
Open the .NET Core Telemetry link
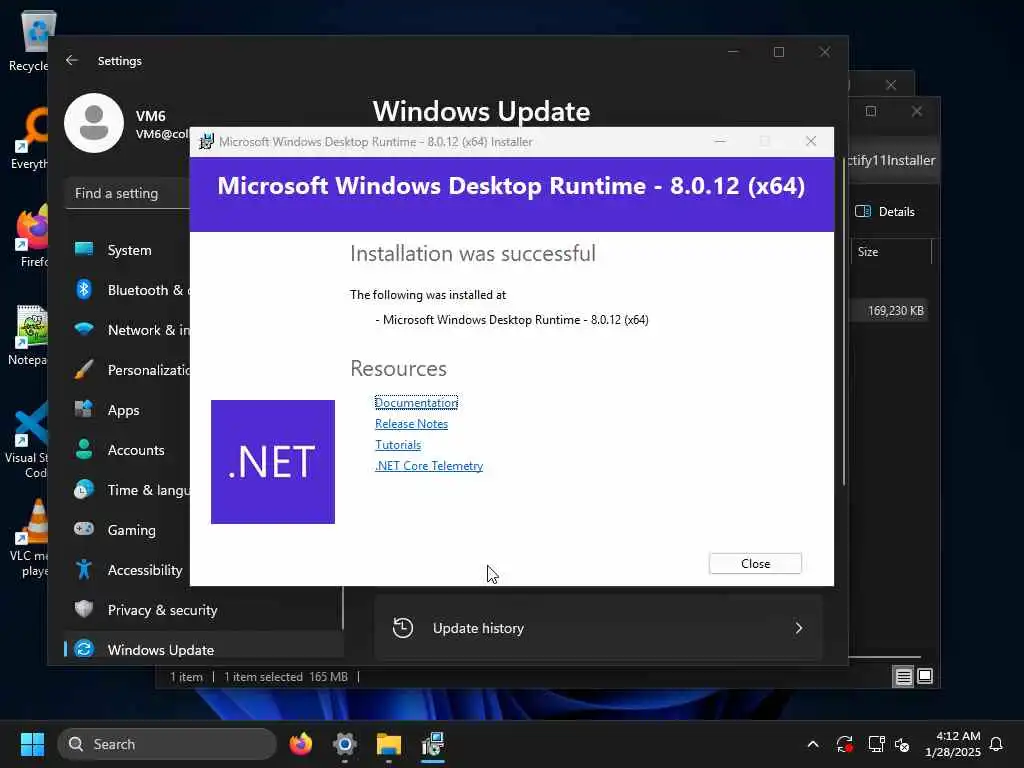(429, 466)
